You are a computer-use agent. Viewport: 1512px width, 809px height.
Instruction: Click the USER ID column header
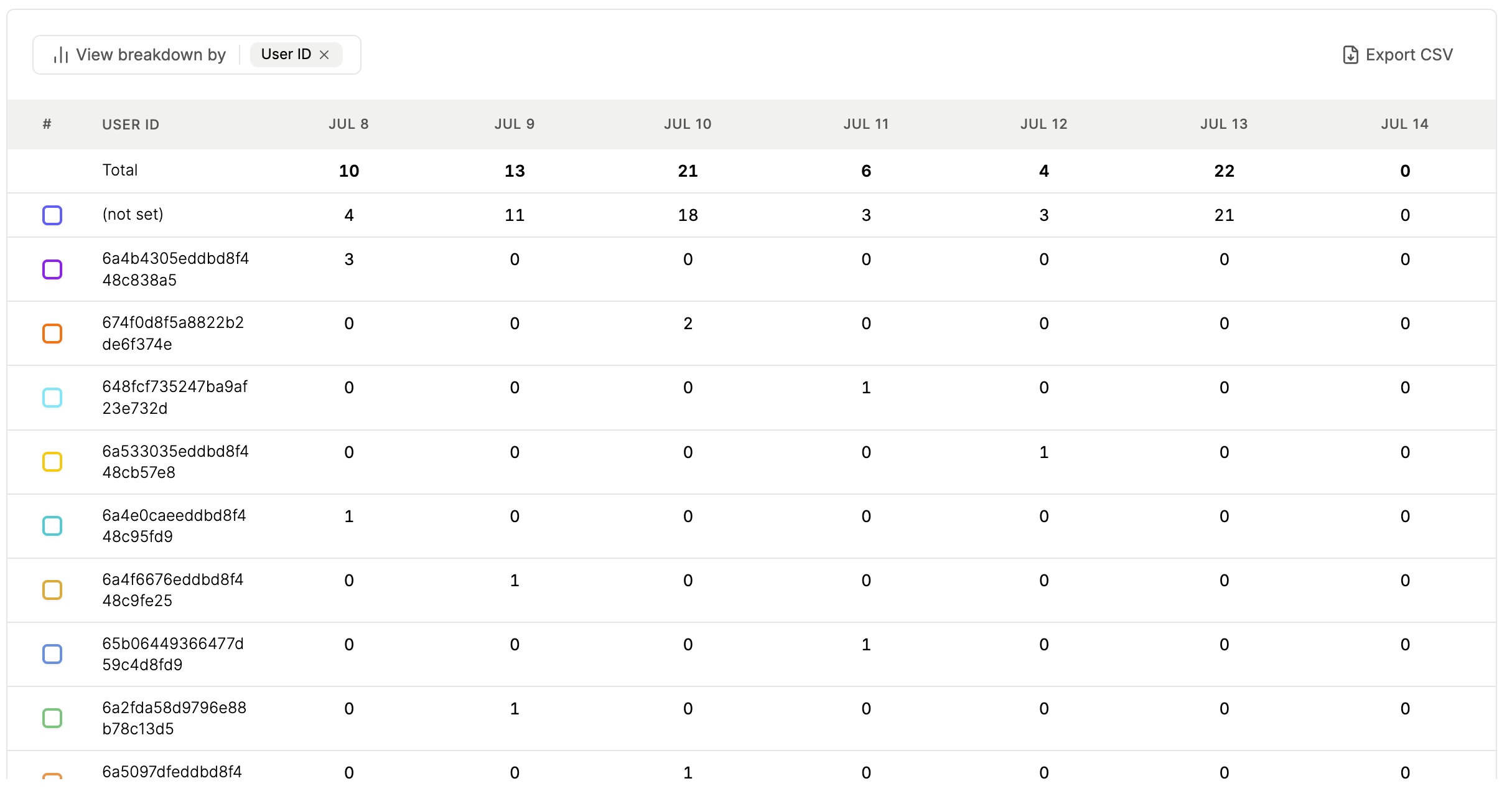(131, 124)
